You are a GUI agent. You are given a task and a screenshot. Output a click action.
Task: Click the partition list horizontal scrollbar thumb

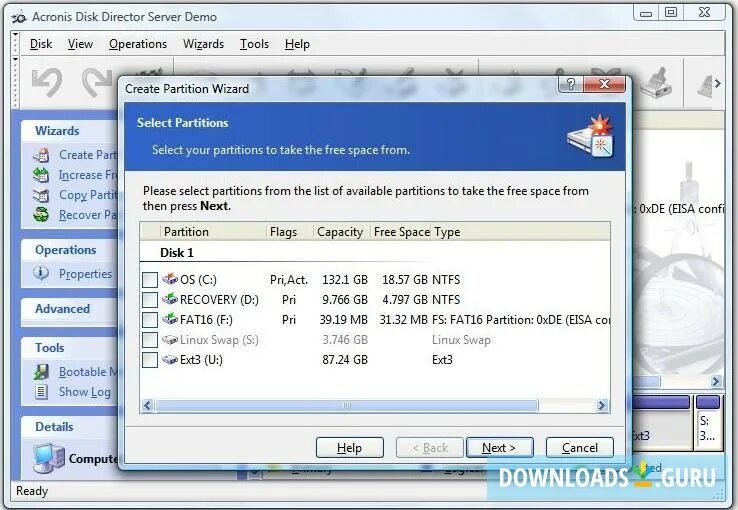point(347,405)
